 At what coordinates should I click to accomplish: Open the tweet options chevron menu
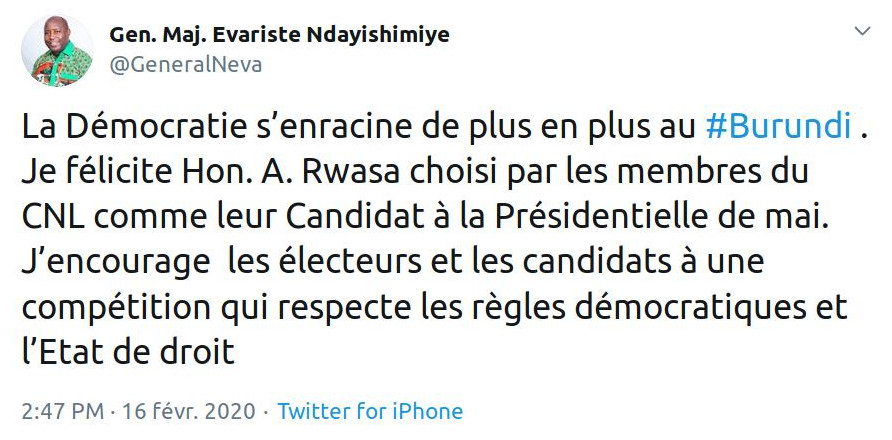point(859,33)
